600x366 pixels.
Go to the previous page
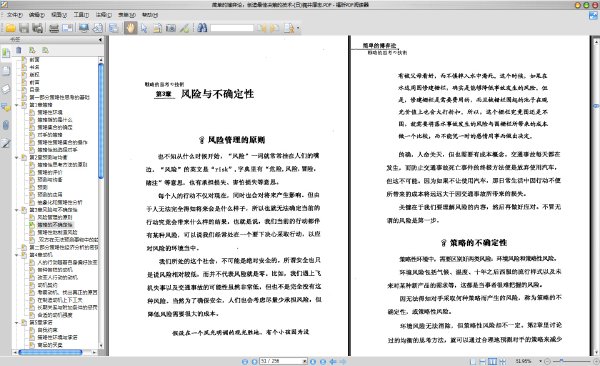click(x=254, y=361)
